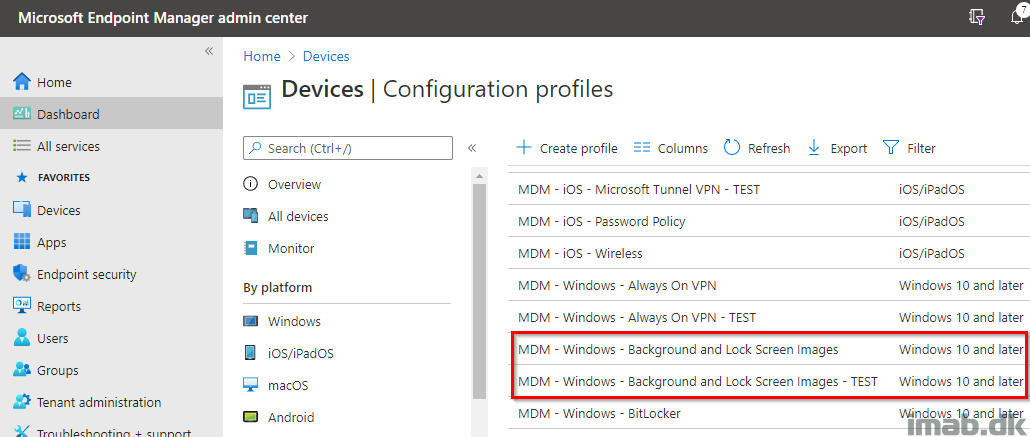1030x437 pixels.
Task: Click the Create profile plus icon
Action: click(x=524, y=147)
